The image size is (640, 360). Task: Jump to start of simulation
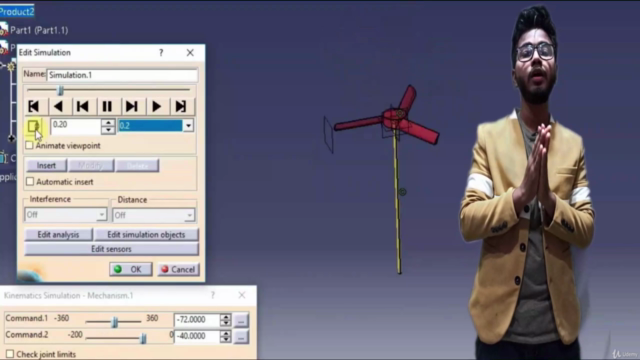click(x=34, y=107)
